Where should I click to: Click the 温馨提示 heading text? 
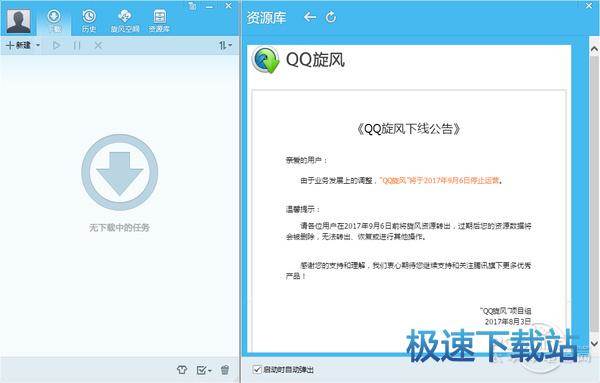[303, 209]
